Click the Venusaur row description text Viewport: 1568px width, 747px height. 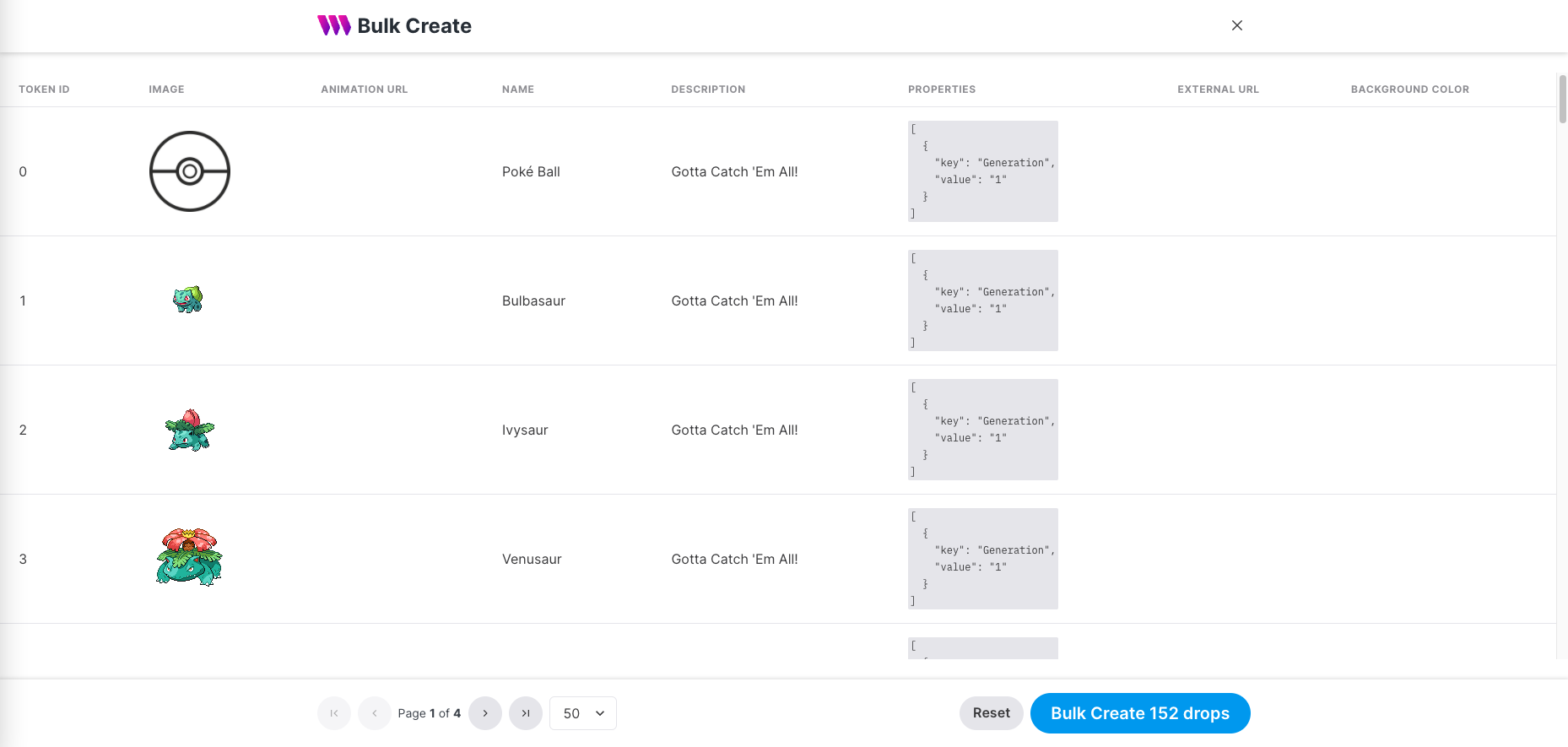[x=734, y=559]
